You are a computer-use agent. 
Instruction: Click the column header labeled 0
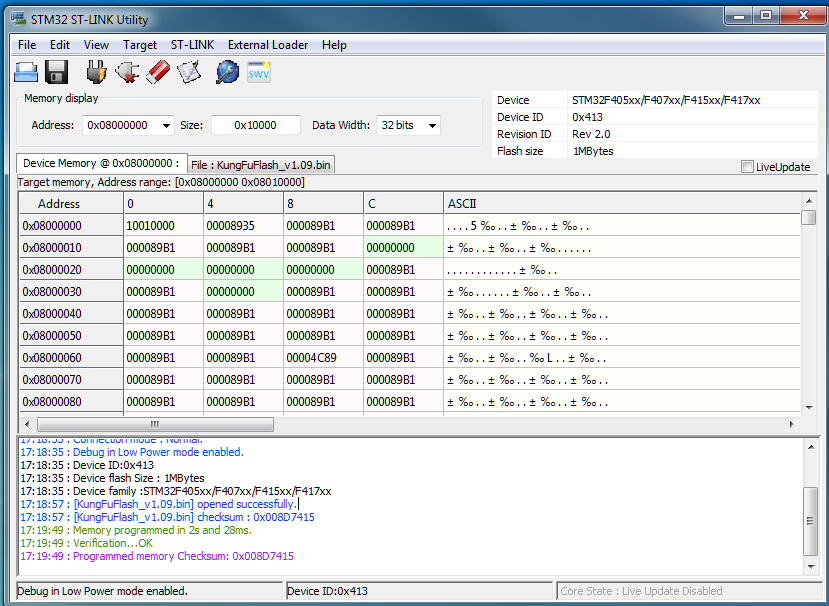pyautogui.click(x=163, y=204)
